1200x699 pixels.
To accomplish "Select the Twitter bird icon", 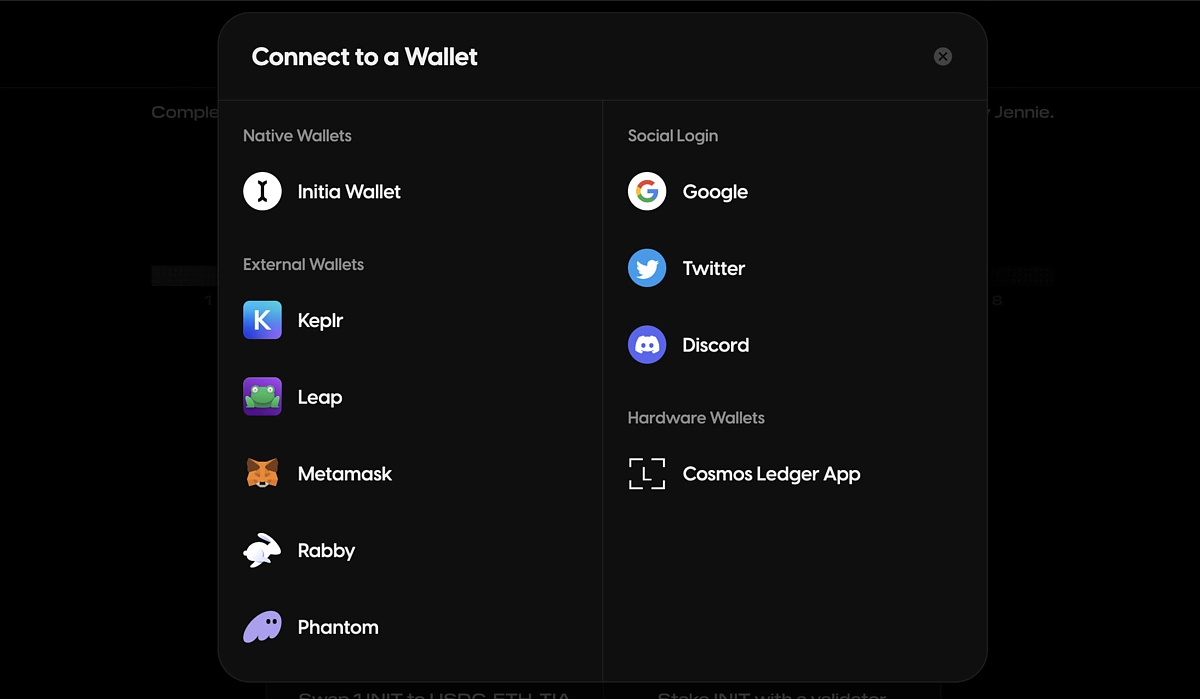I will point(647,268).
